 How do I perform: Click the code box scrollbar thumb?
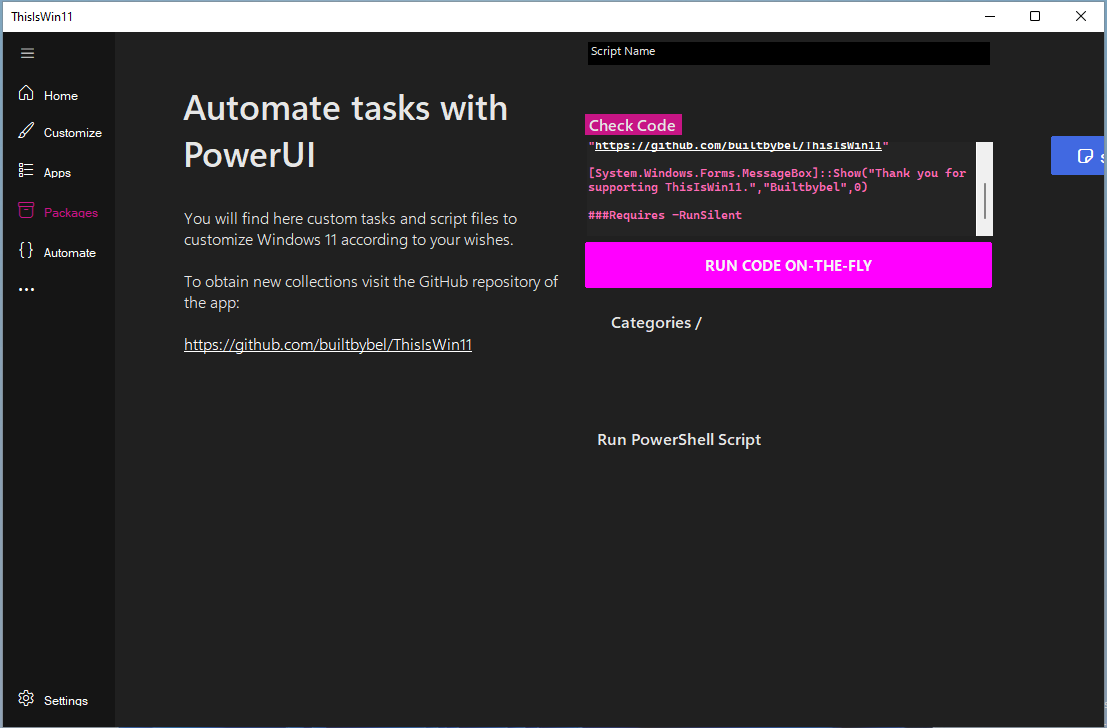coord(984,201)
